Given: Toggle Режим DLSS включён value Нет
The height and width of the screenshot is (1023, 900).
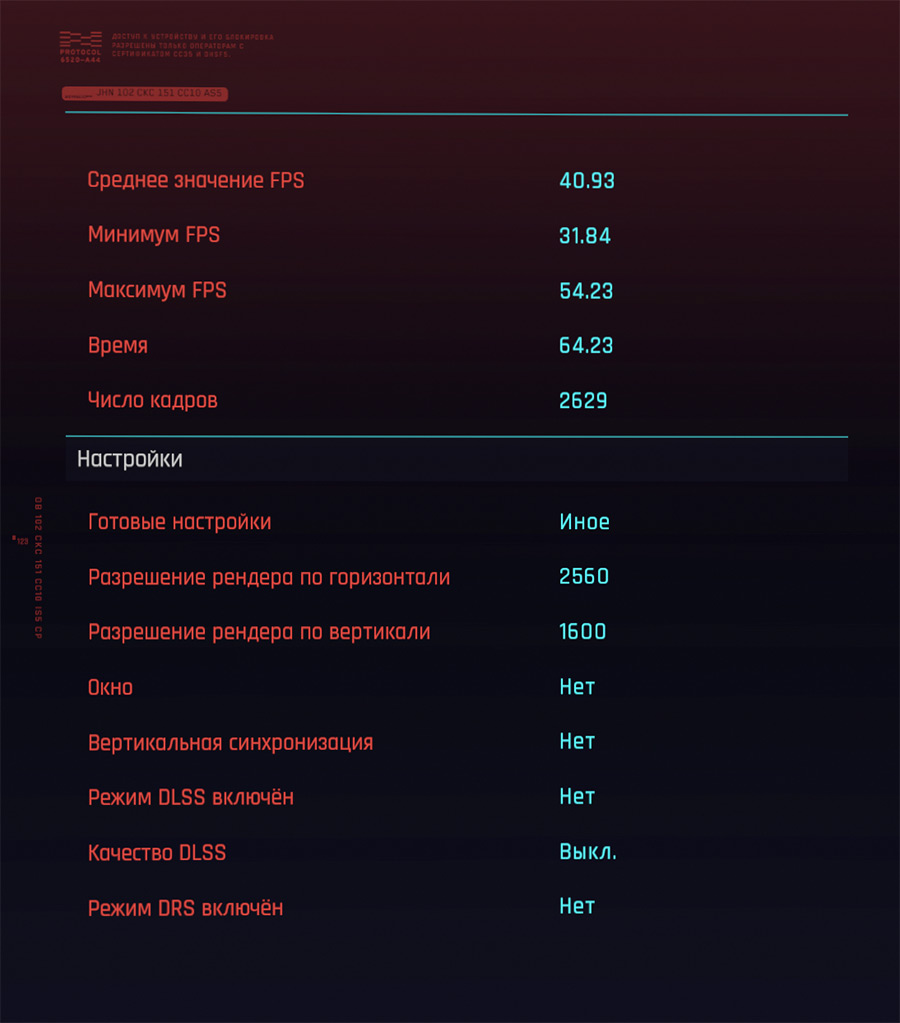Looking at the screenshot, I should point(577,797).
